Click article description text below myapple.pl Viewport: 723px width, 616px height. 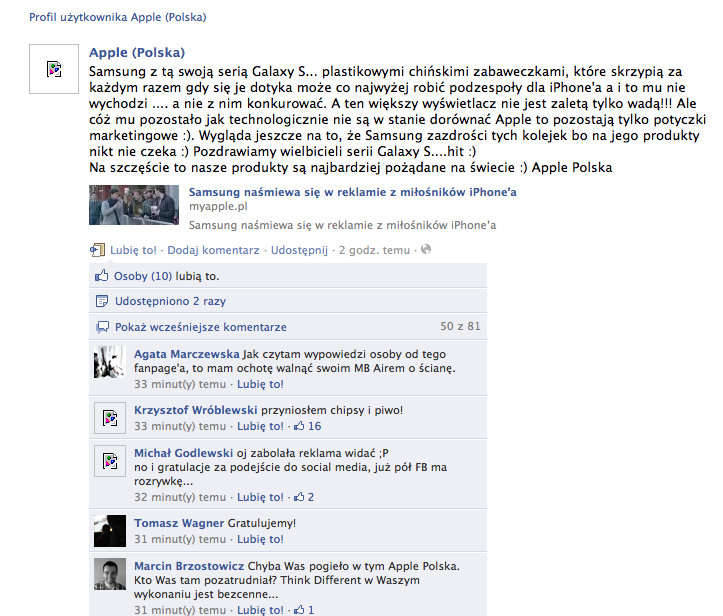[x=343, y=225]
